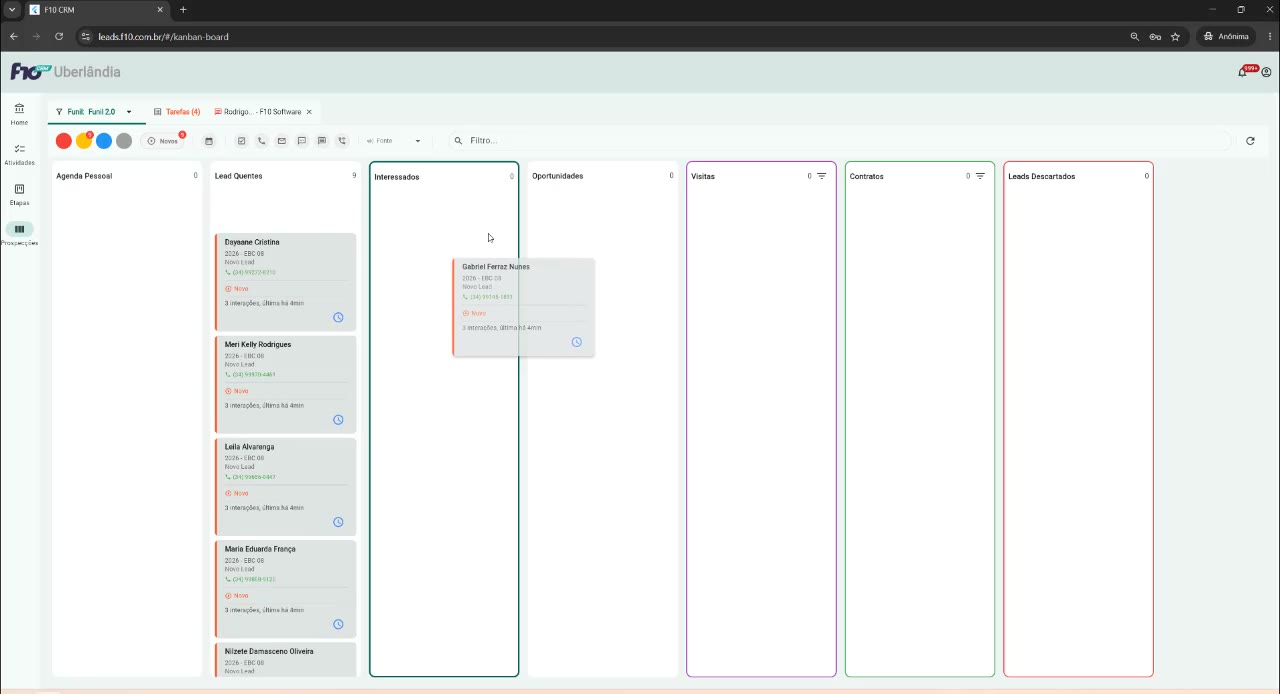Click the filled message filter icon
Viewport: 1280px width, 694px height.
[x=321, y=141]
